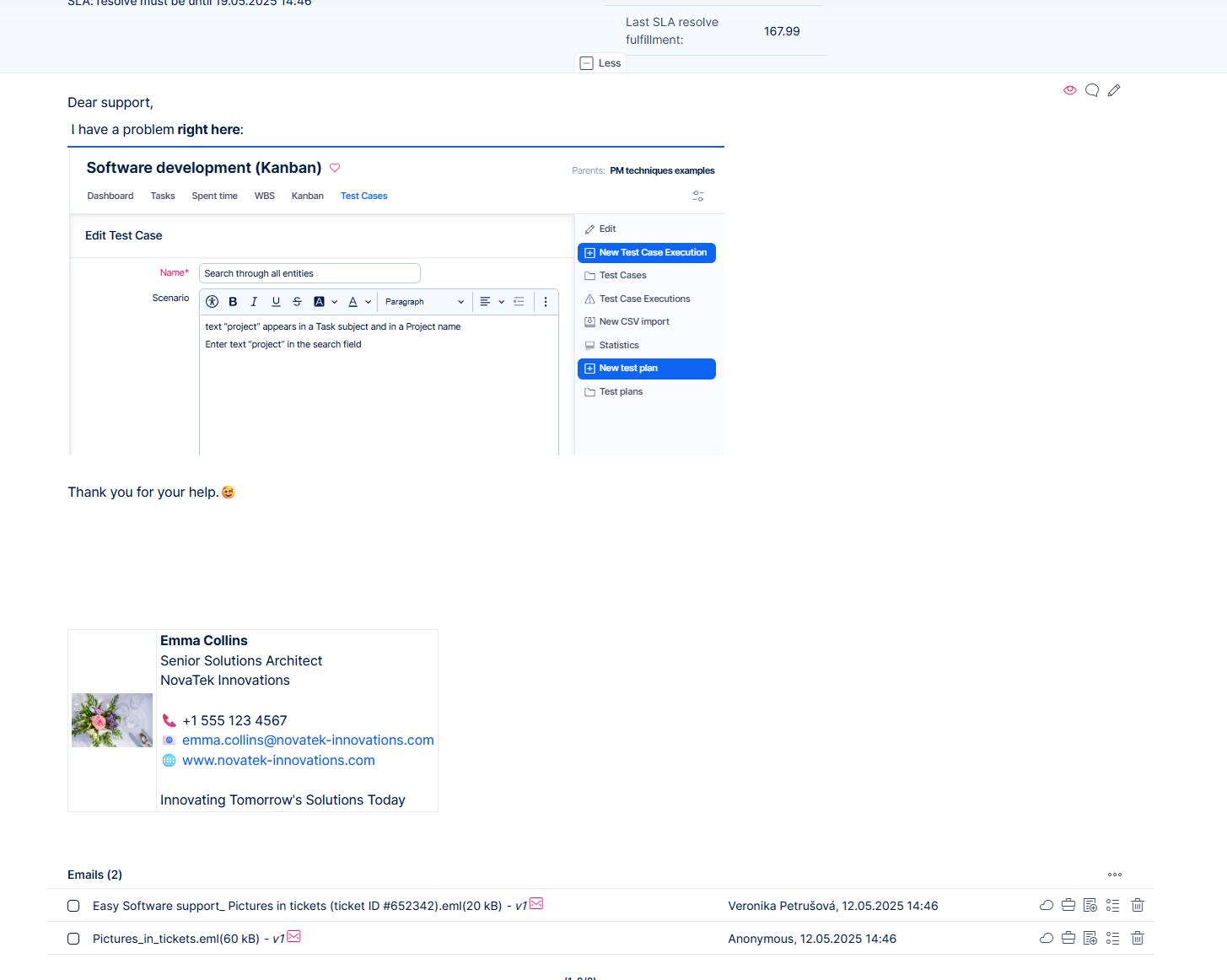Open emma.collins@novatek-innovations.com email link

(x=308, y=740)
